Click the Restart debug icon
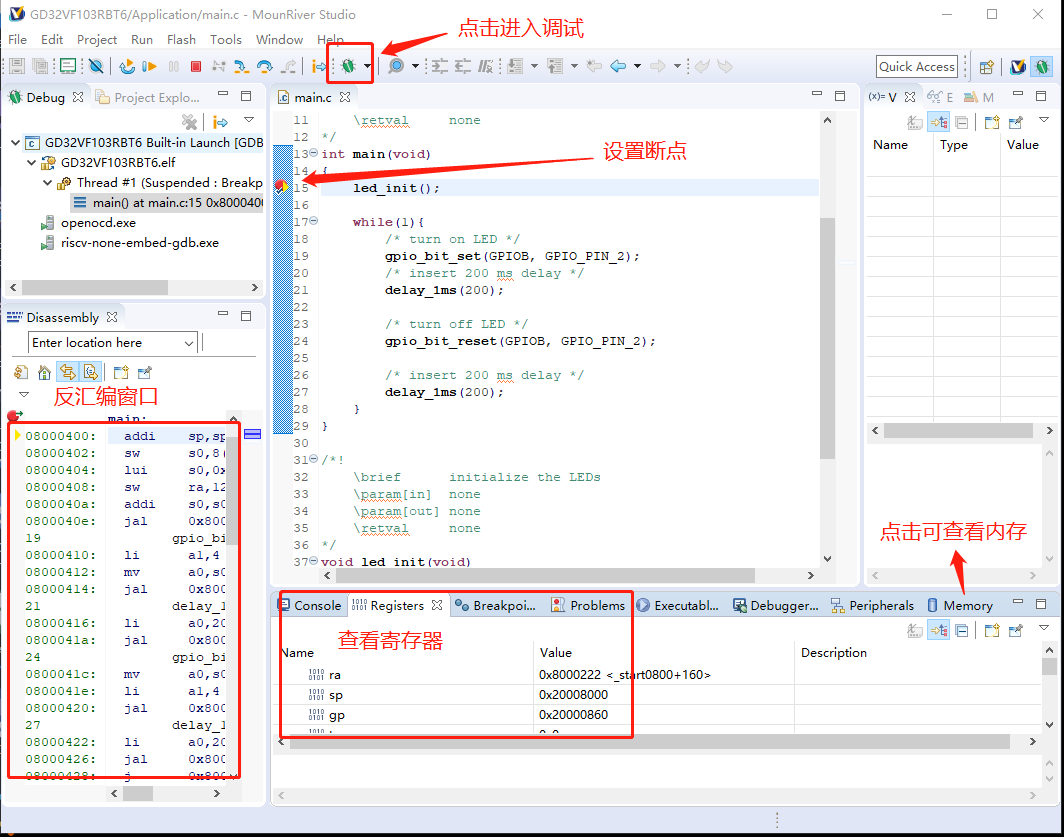The width and height of the screenshot is (1064, 837). coord(127,66)
